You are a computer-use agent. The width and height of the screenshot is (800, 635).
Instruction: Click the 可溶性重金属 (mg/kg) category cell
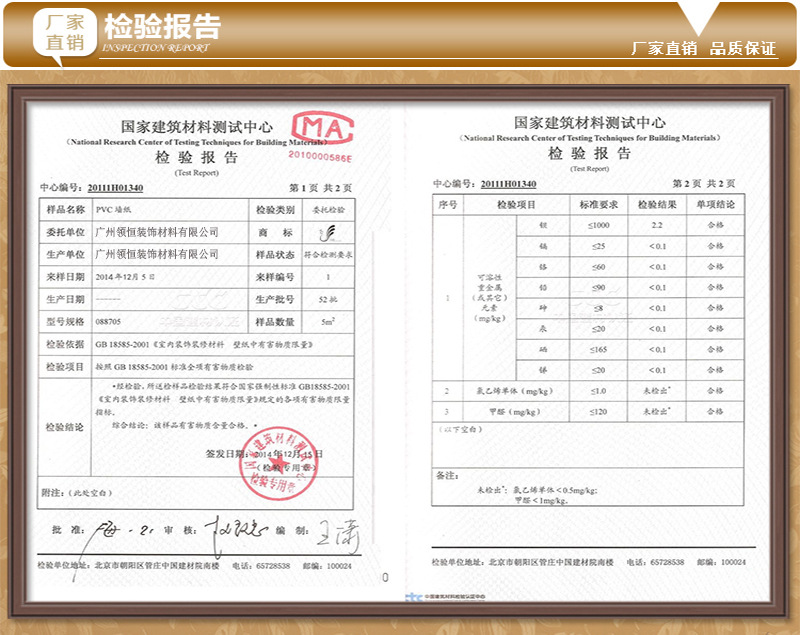tap(490, 298)
